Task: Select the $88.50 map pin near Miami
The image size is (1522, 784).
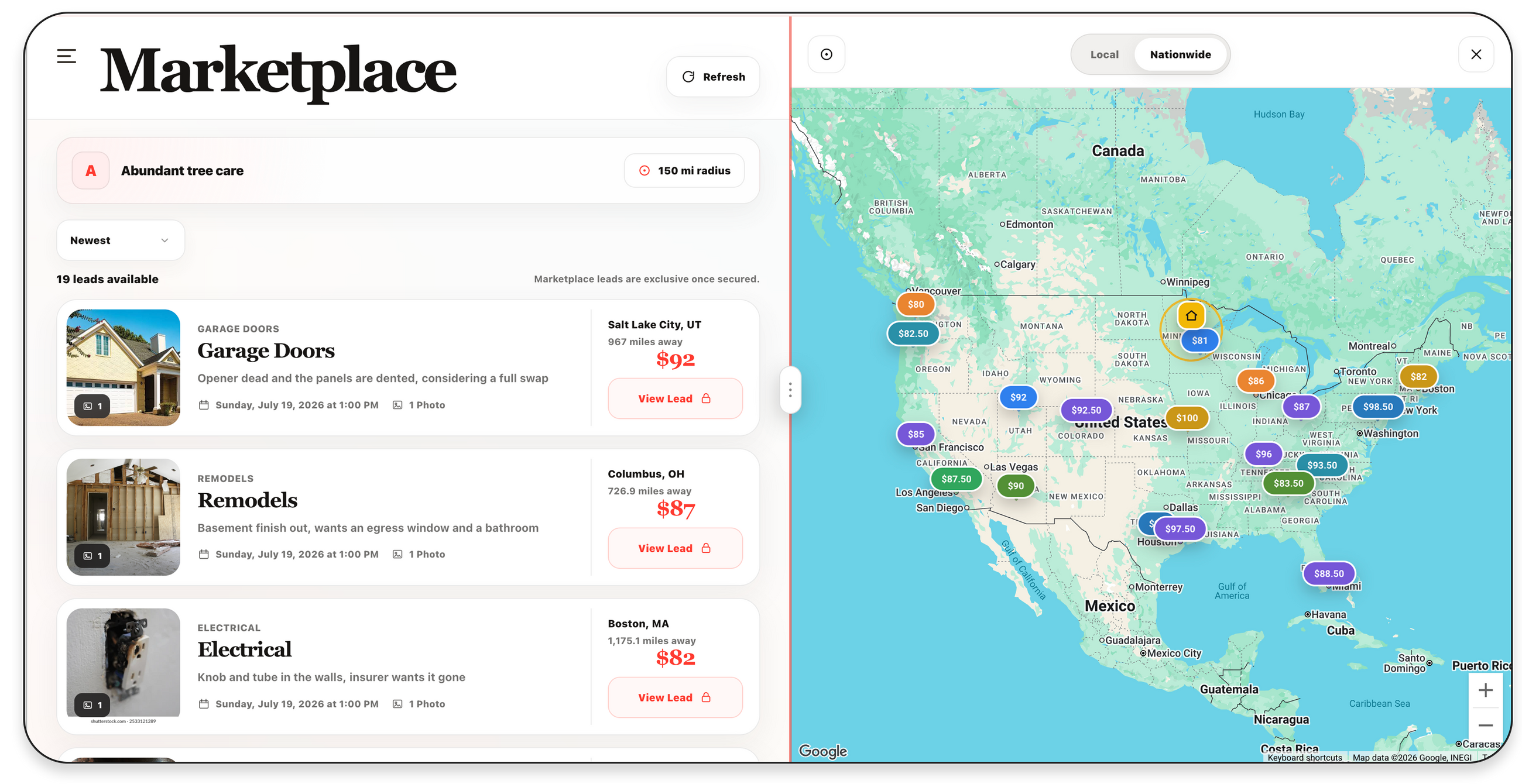Action: click(x=1328, y=574)
